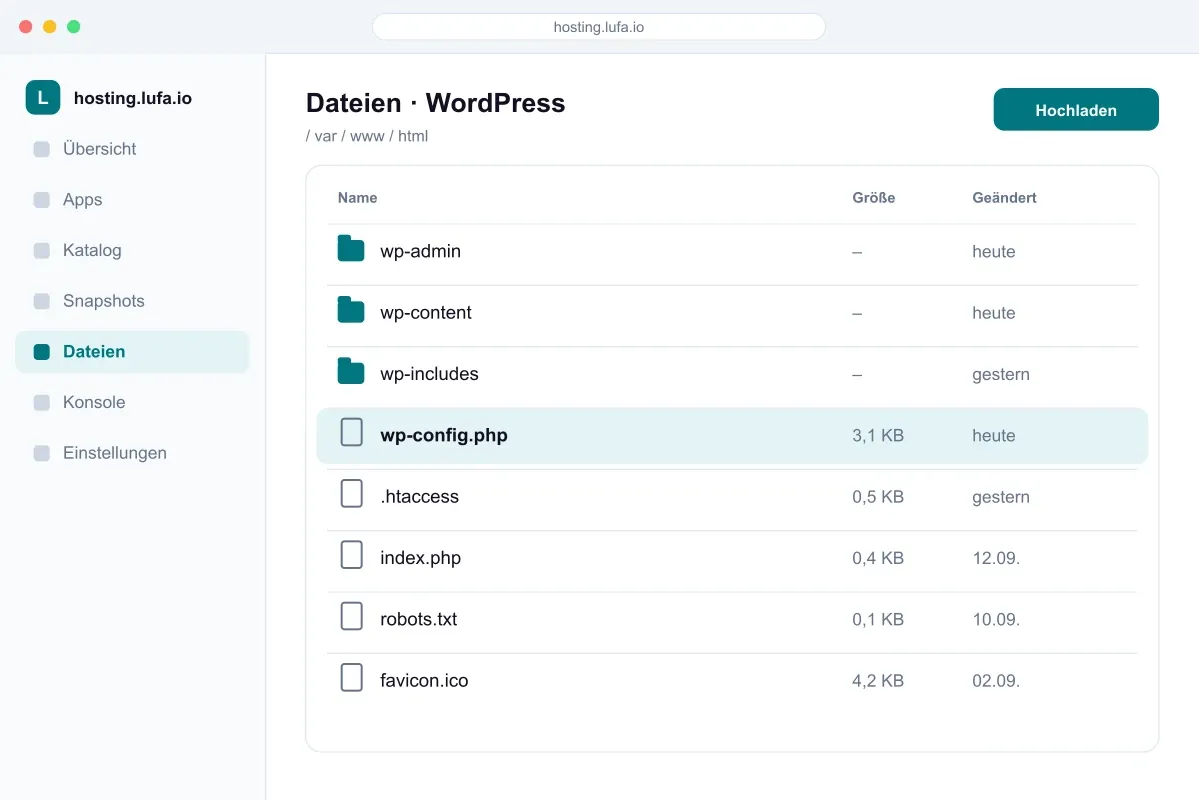Click 'heute' in the wp-content row
This screenshot has width=1199, height=800.
click(993, 313)
